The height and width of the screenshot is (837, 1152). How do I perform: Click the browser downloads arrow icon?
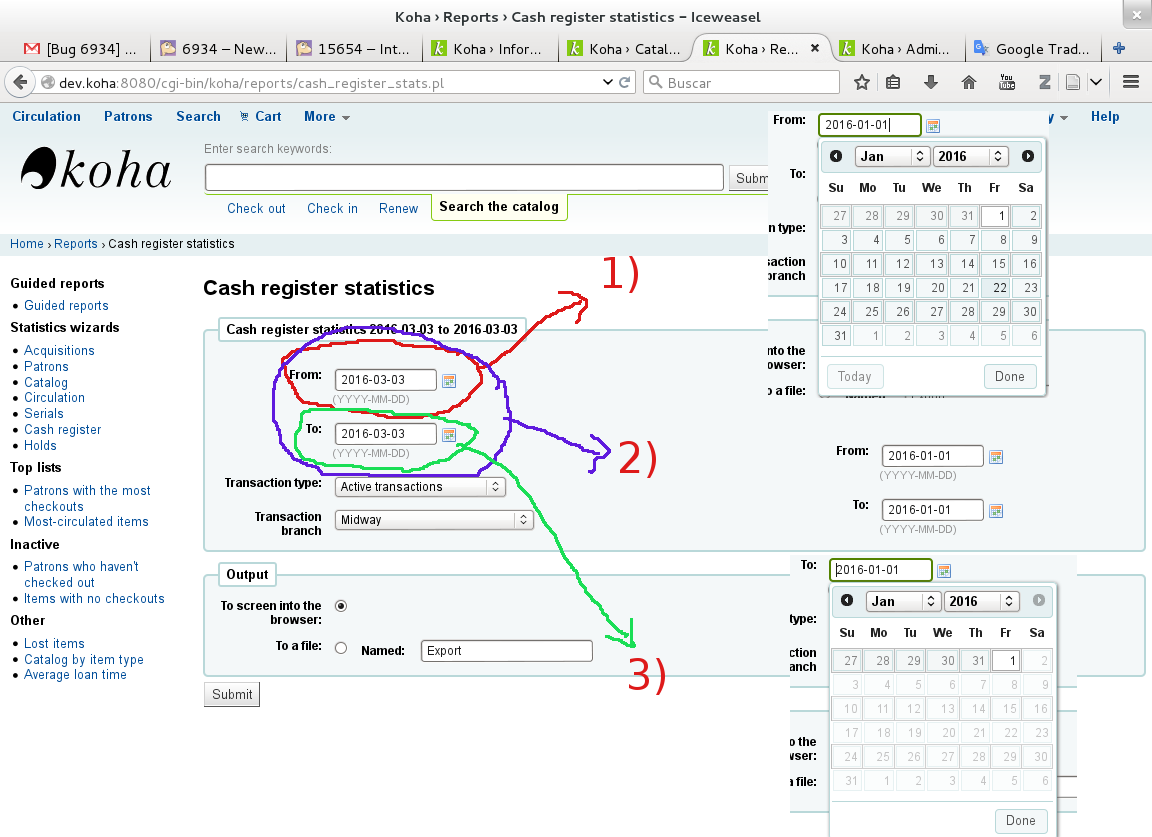tap(931, 82)
